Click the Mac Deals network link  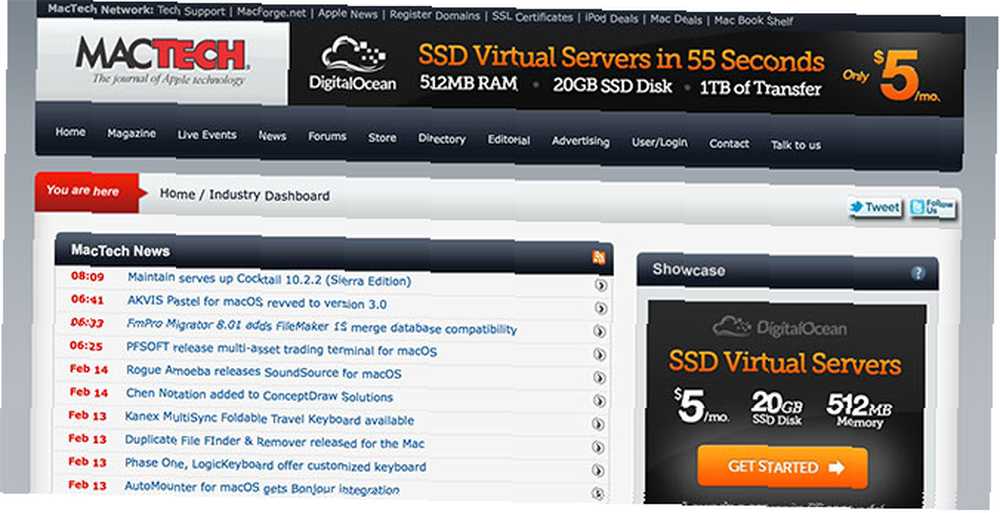coord(676,19)
